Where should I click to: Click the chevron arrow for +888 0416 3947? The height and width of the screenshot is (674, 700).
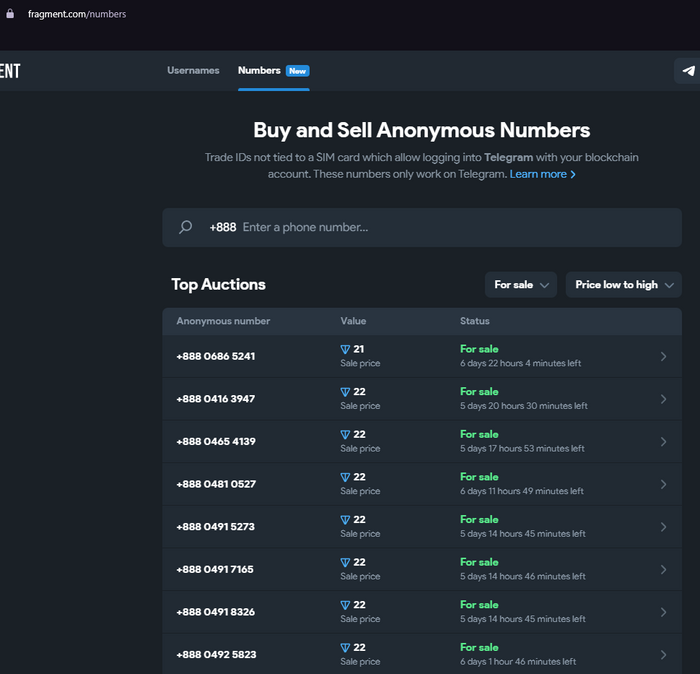(x=663, y=399)
